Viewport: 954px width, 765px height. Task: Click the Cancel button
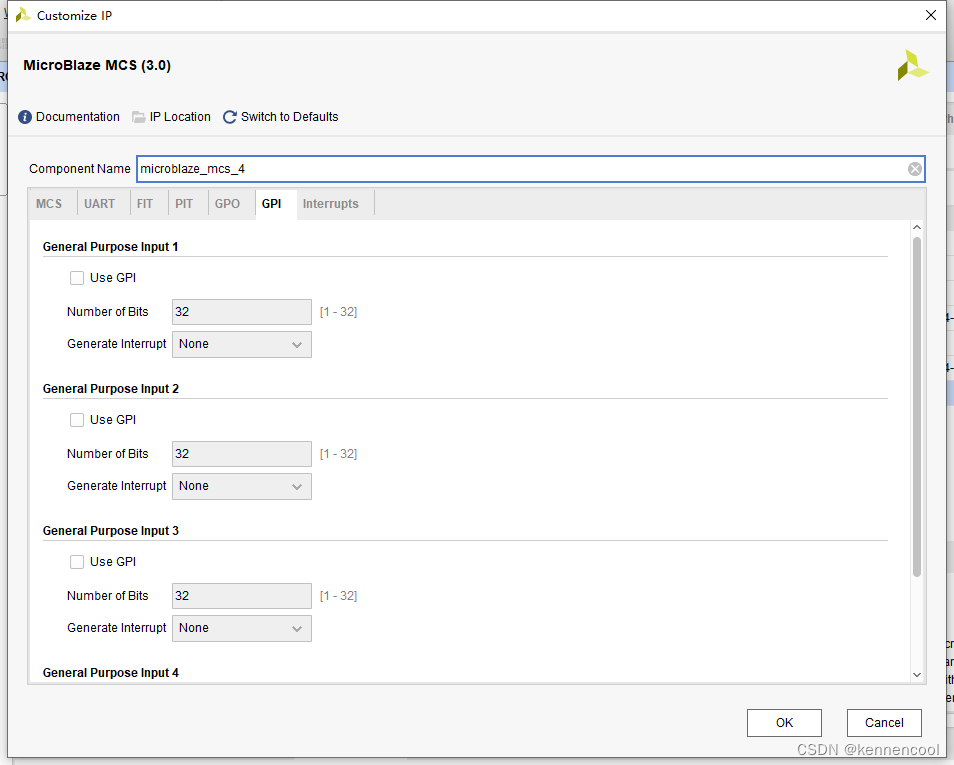(884, 722)
